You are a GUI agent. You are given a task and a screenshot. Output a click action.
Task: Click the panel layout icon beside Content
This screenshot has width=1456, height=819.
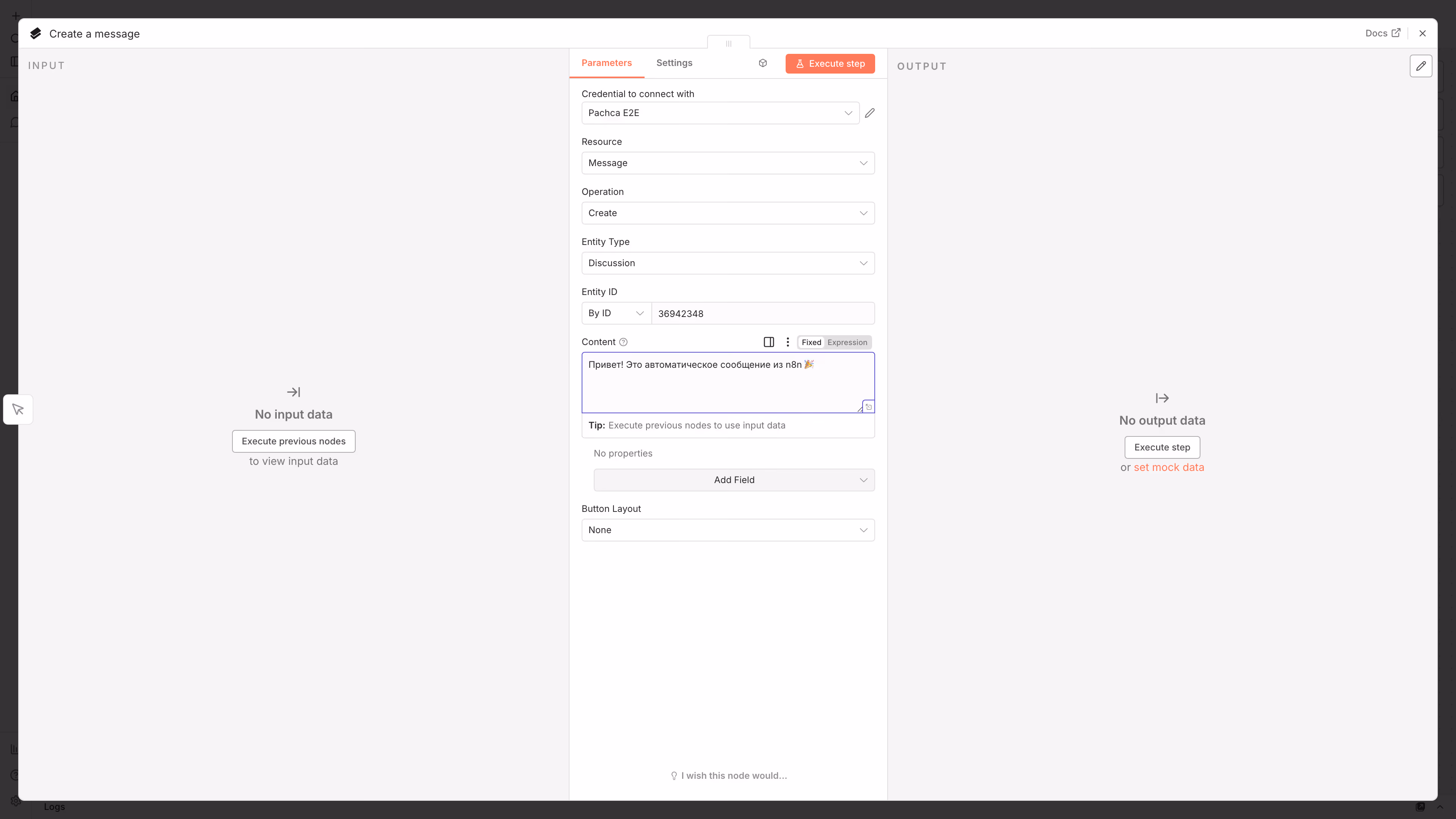click(x=769, y=342)
